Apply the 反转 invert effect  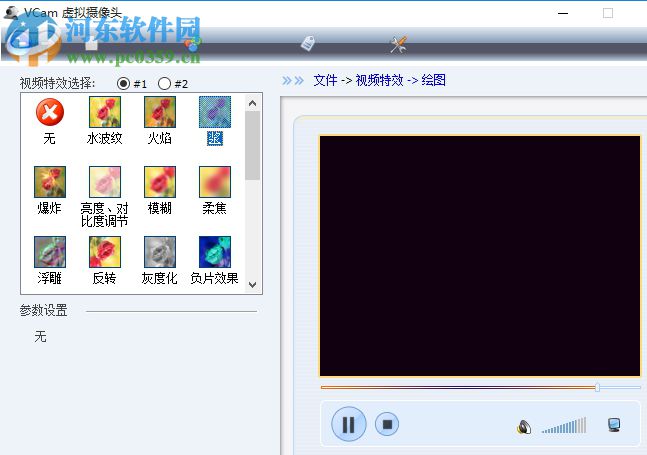coord(105,261)
